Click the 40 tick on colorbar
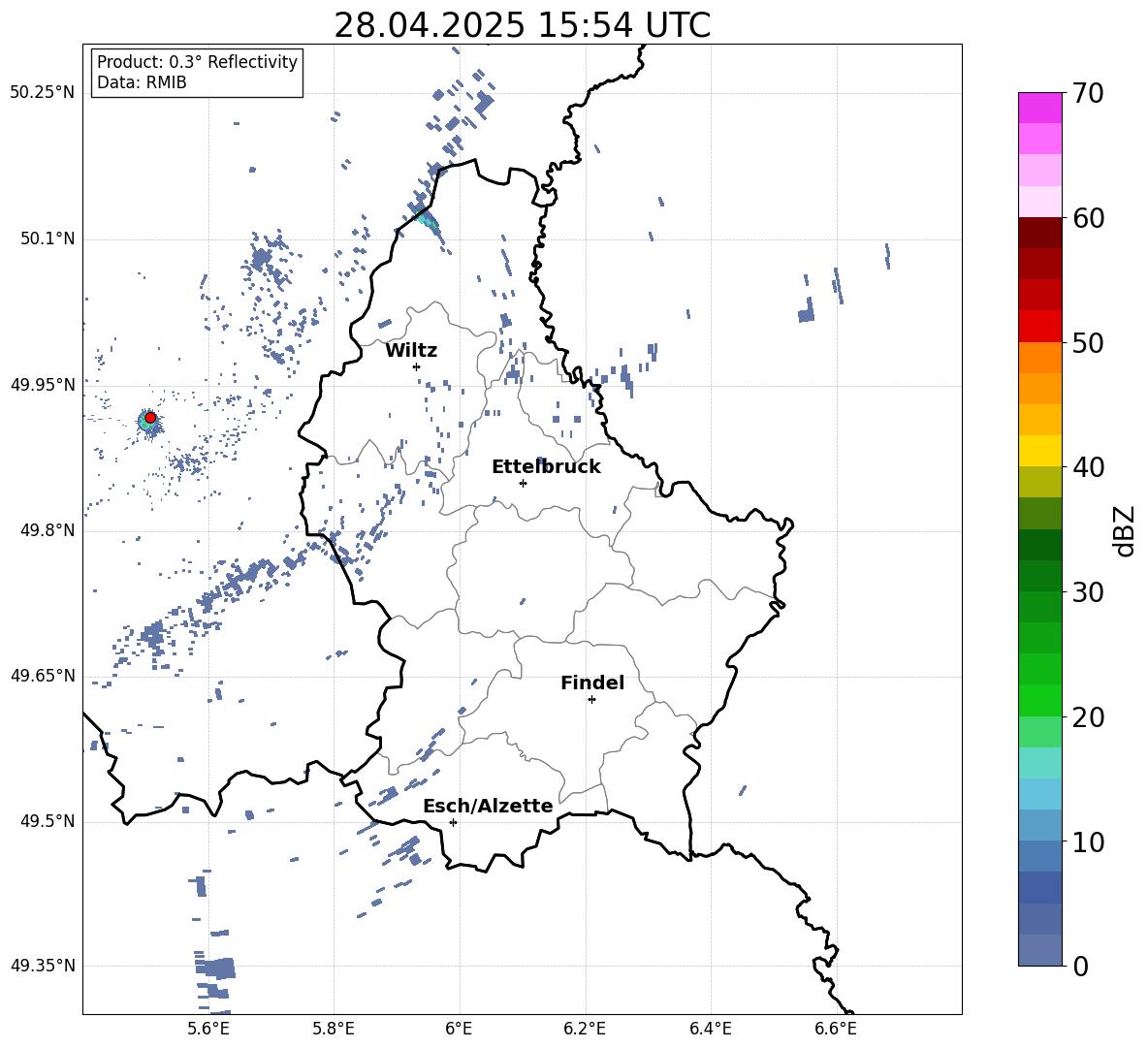The image size is (1148, 1048). pyautogui.click(x=1088, y=467)
